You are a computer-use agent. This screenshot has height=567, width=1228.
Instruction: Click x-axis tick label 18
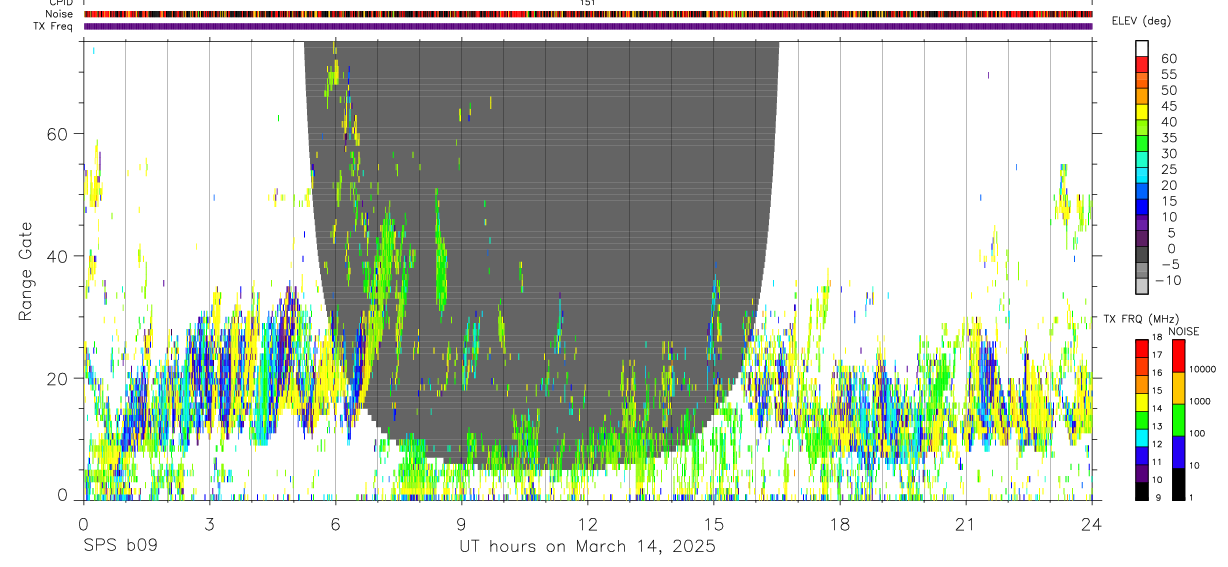(839, 525)
